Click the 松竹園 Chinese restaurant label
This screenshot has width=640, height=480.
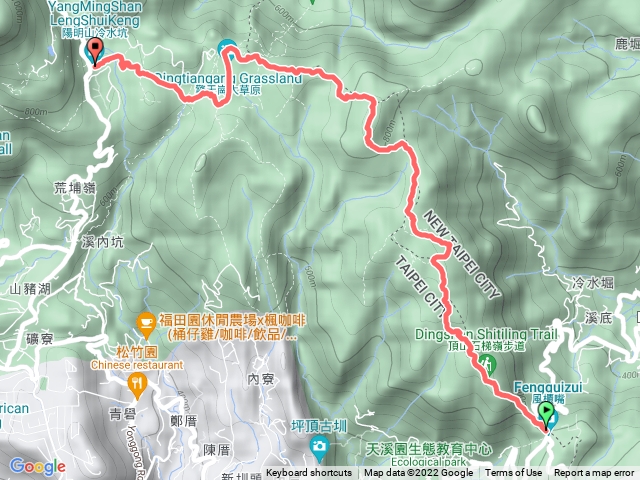(x=137, y=358)
